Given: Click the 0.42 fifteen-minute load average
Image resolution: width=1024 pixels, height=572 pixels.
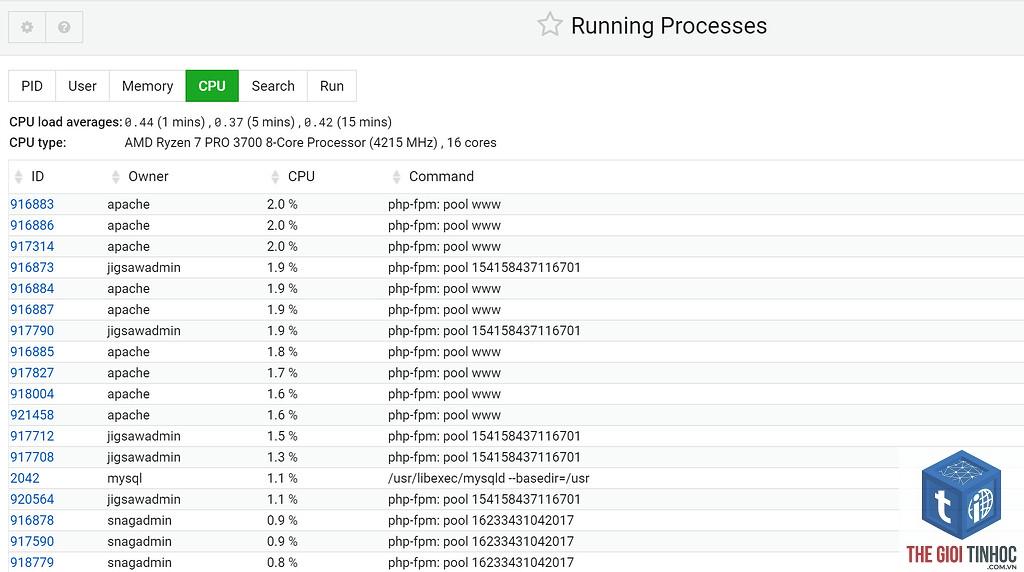Looking at the screenshot, I should point(318,122).
